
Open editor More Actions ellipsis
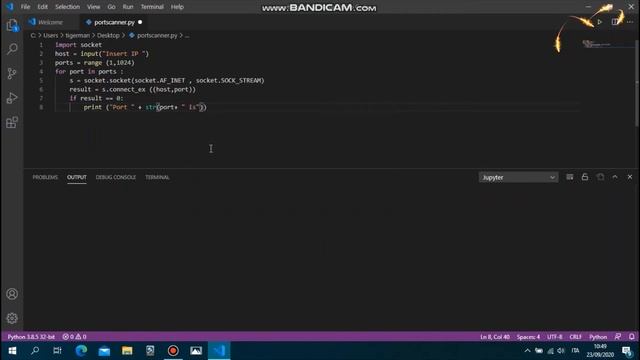[630, 22]
